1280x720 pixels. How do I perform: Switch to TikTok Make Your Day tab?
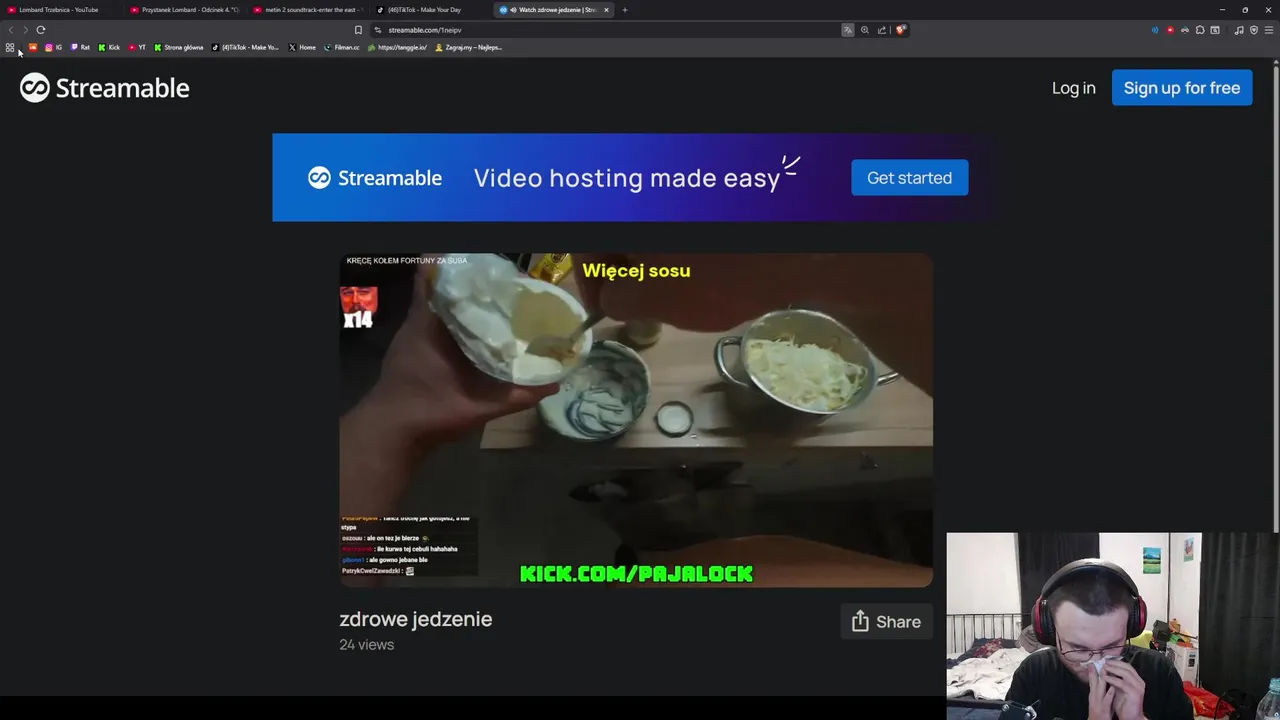[x=430, y=10]
